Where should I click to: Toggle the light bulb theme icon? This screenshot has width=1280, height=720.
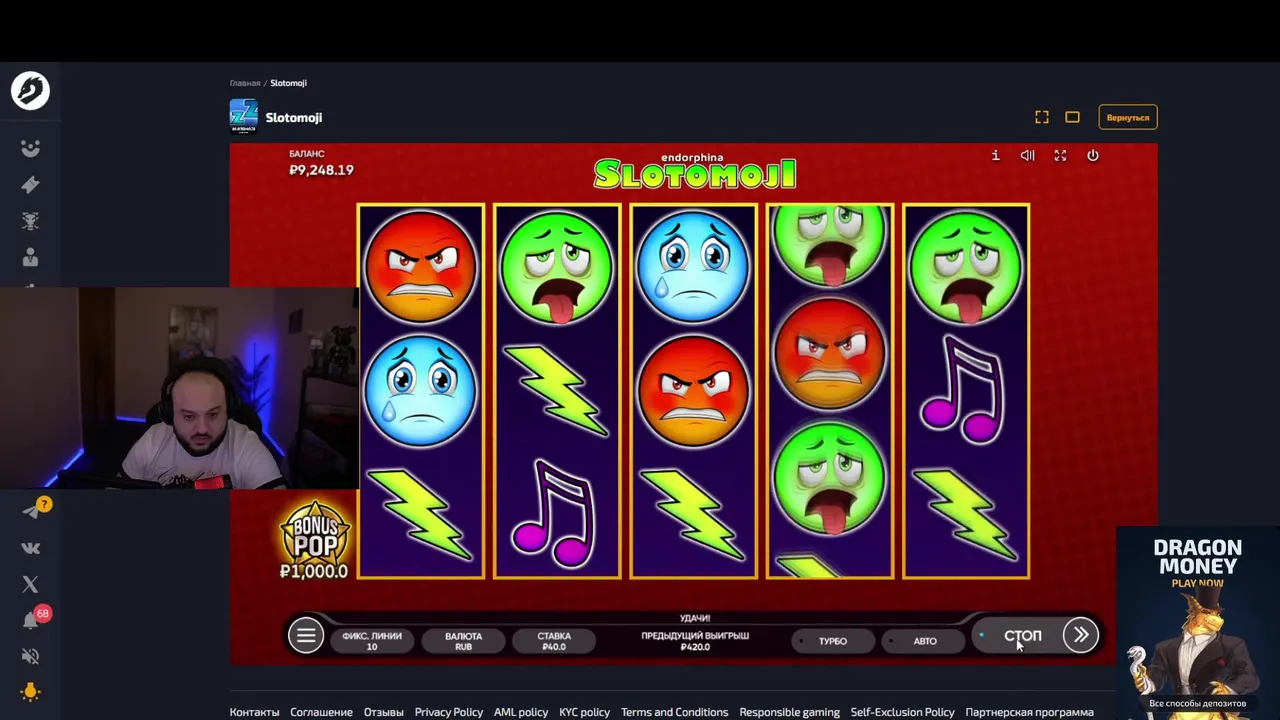click(30, 692)
